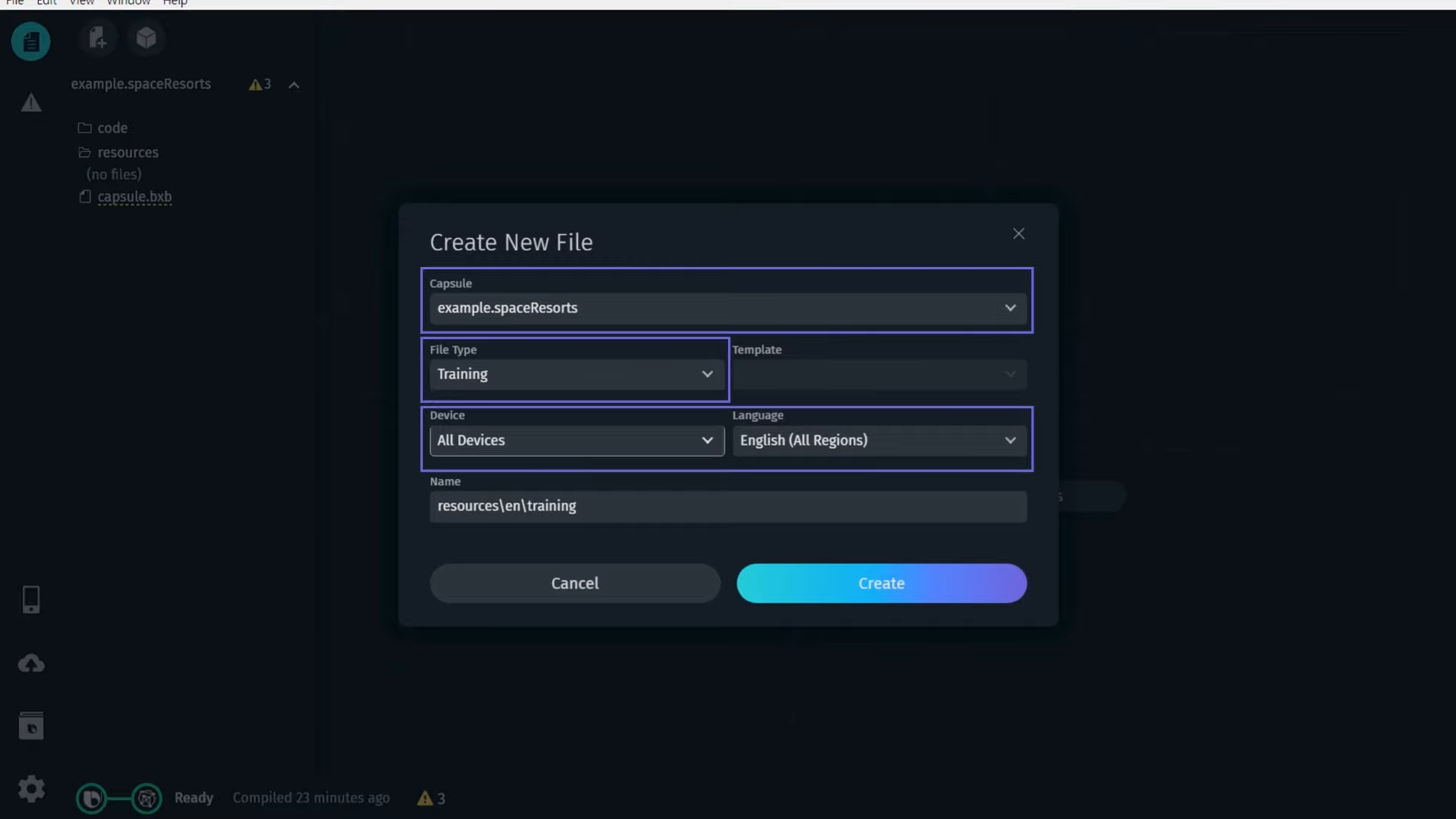Open the Language dropdown showing English
The image size is (1456, 819).
(879, 441)
